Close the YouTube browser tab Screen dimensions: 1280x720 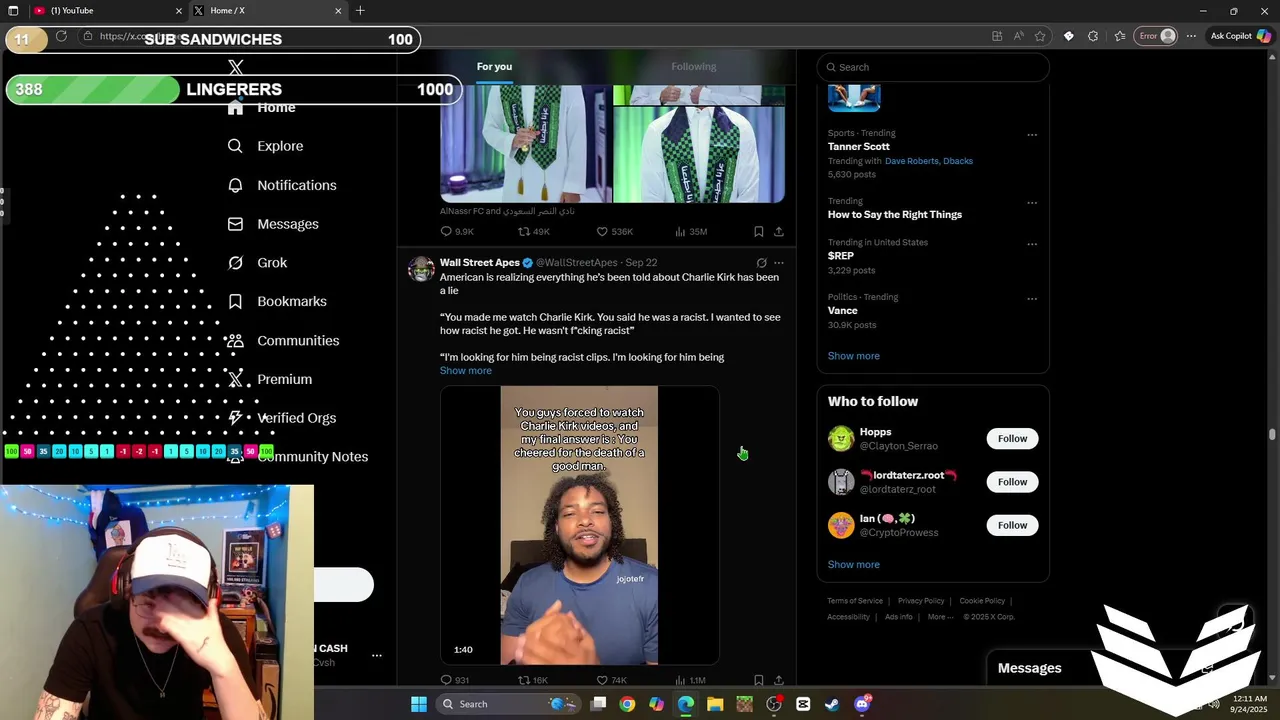[179, 11]
